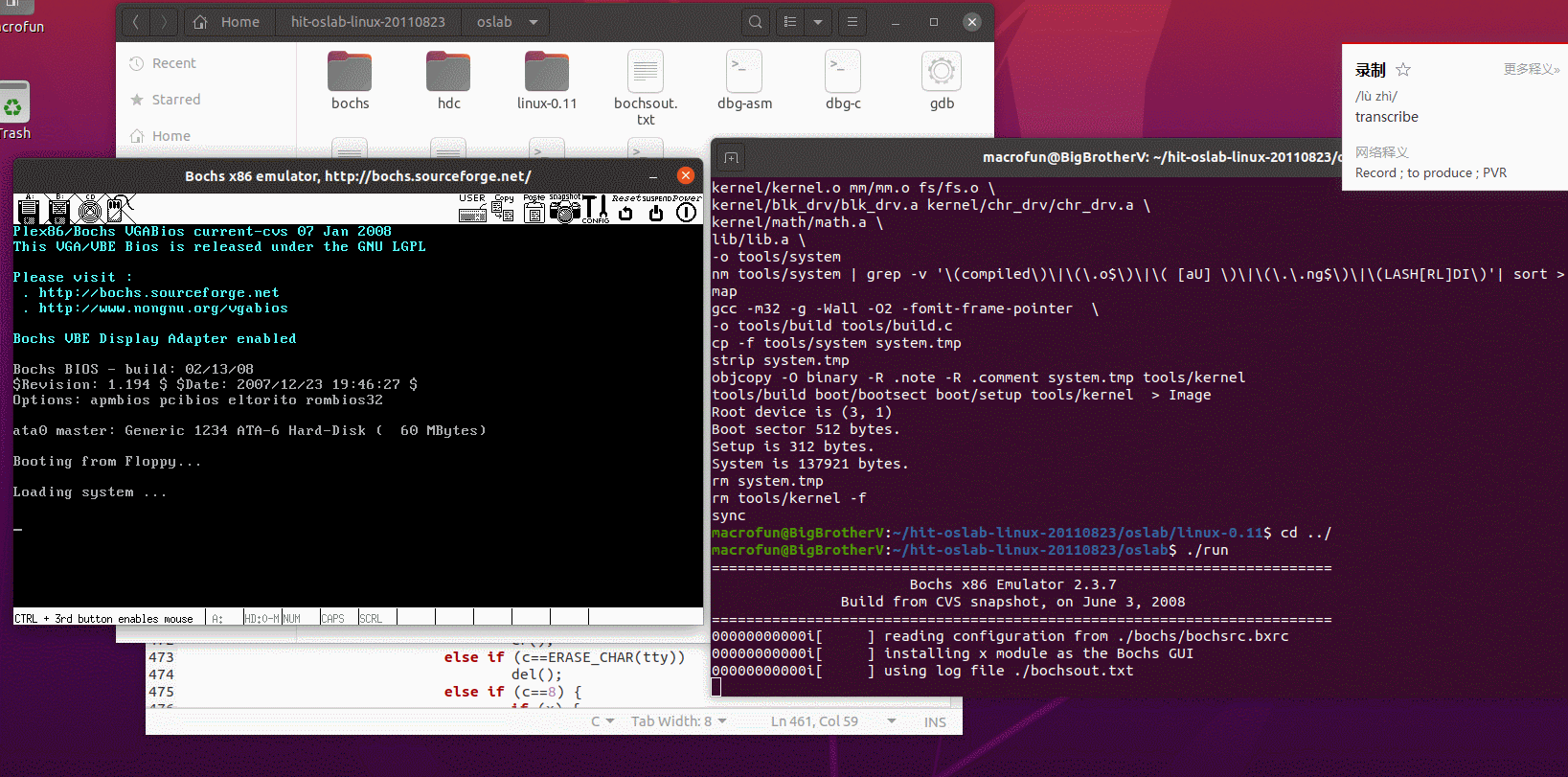Click editor line 474 'del();'

tap(536, 674)
